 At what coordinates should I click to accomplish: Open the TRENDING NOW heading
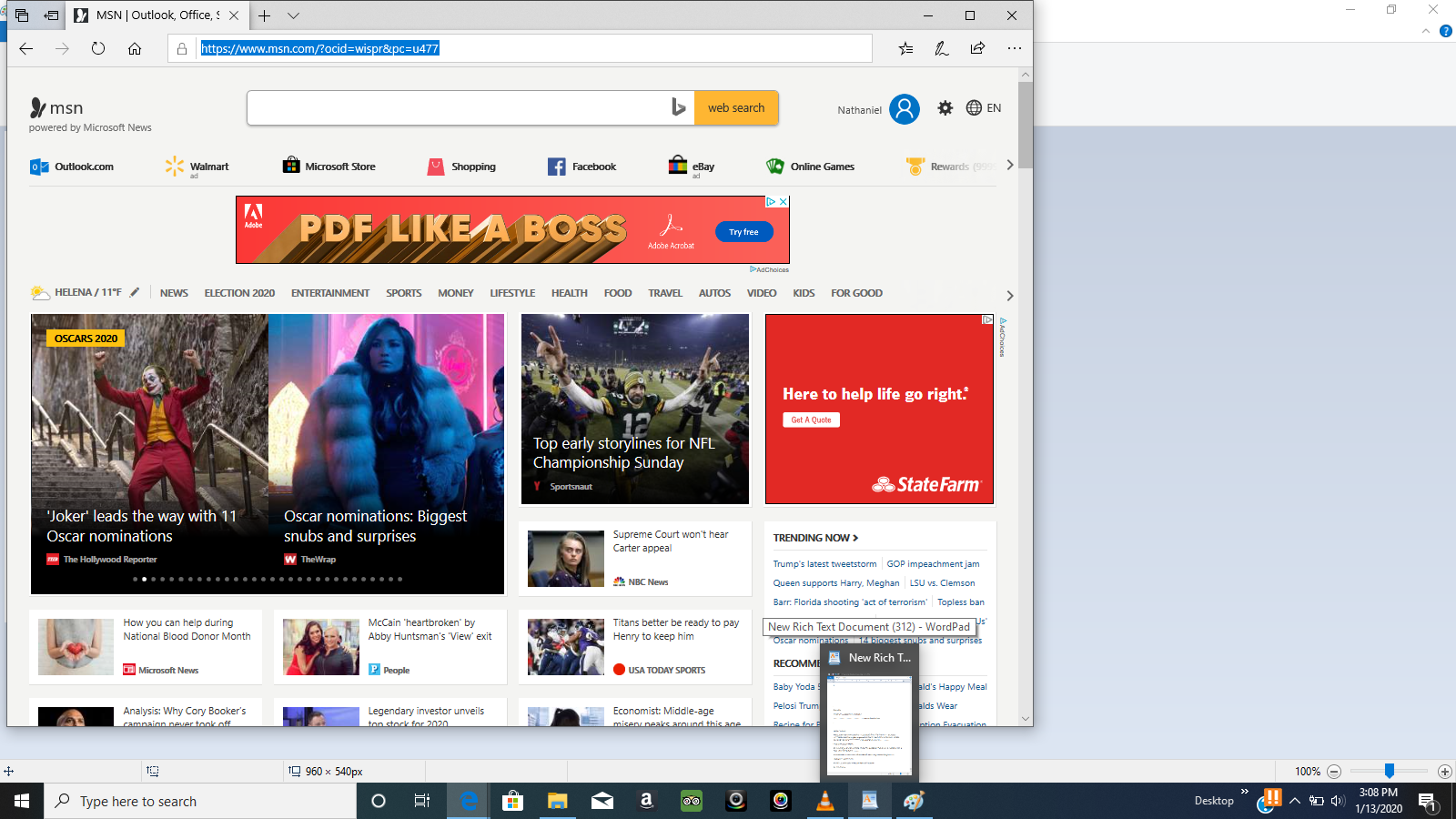click(x=815, y=538)
